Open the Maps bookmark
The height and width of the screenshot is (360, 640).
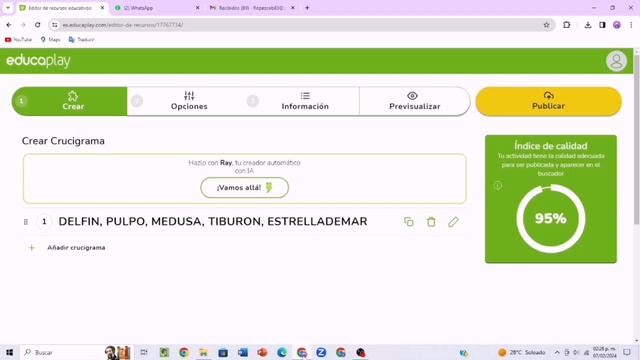click(50, 40)
